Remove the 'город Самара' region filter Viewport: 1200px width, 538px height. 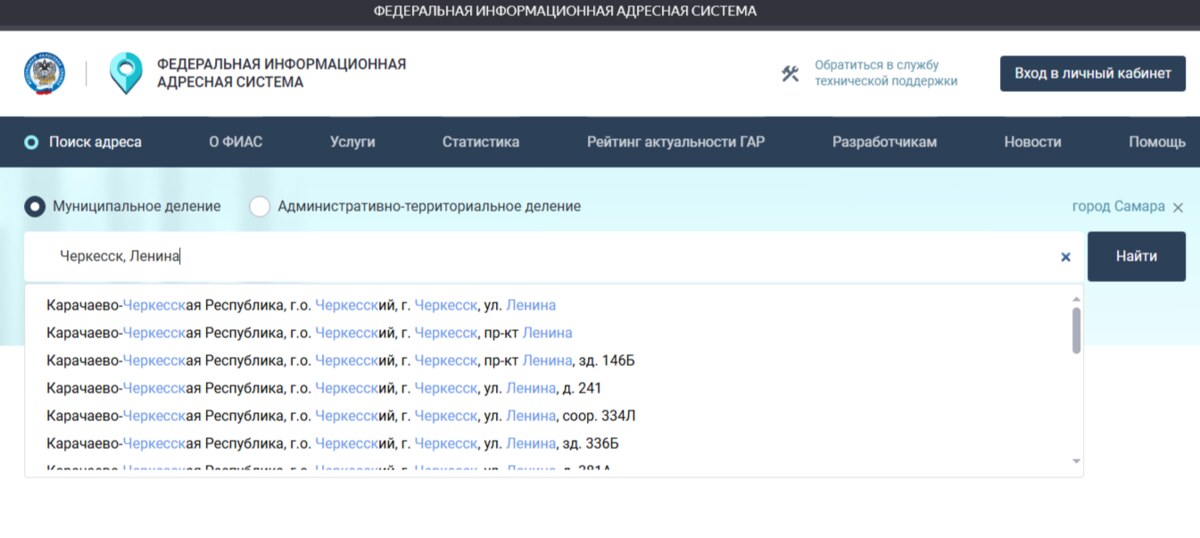(x=1178, y=207)
